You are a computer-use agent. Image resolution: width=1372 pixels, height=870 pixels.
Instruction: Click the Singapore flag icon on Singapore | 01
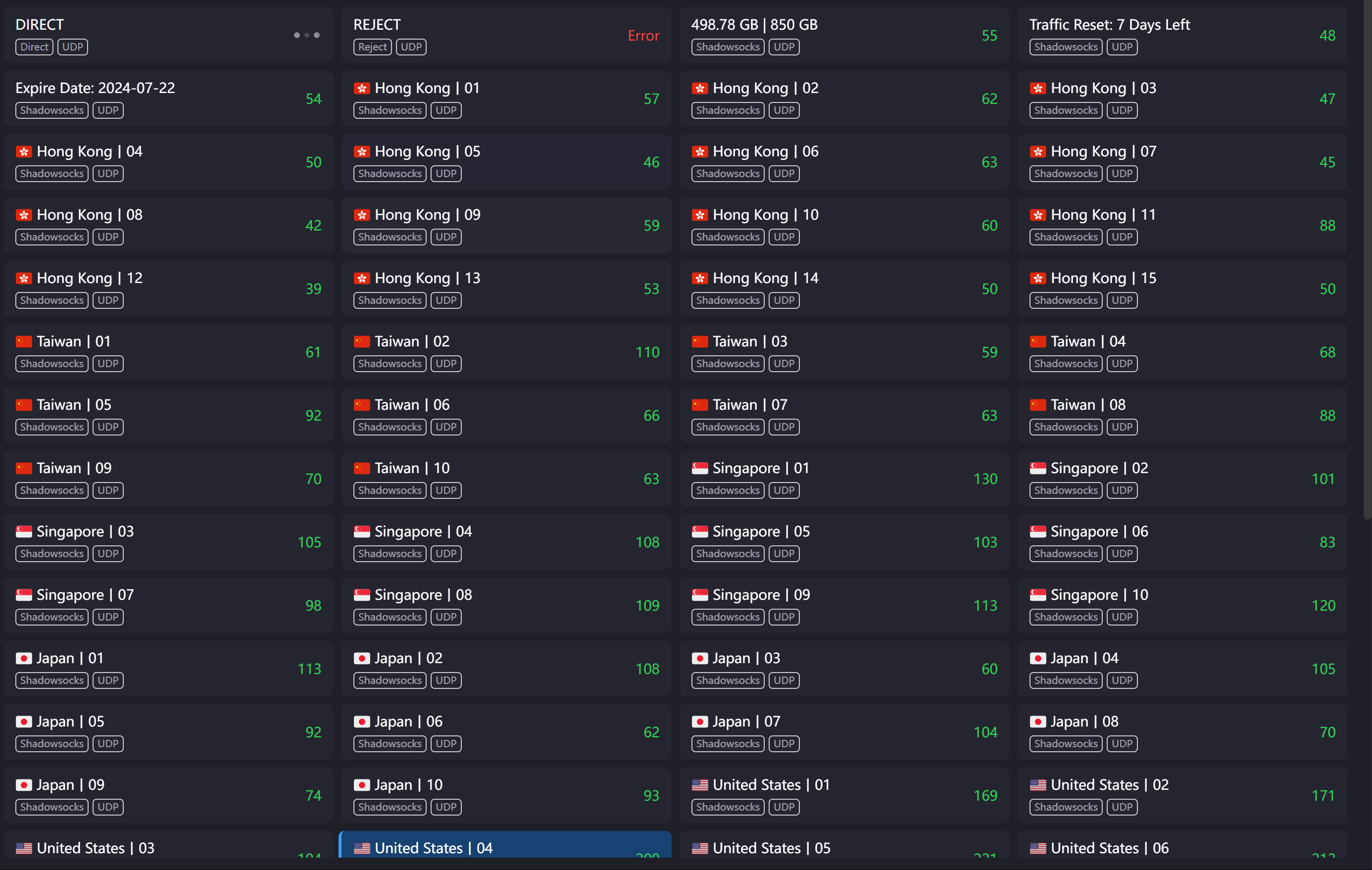tap(700, 468)
